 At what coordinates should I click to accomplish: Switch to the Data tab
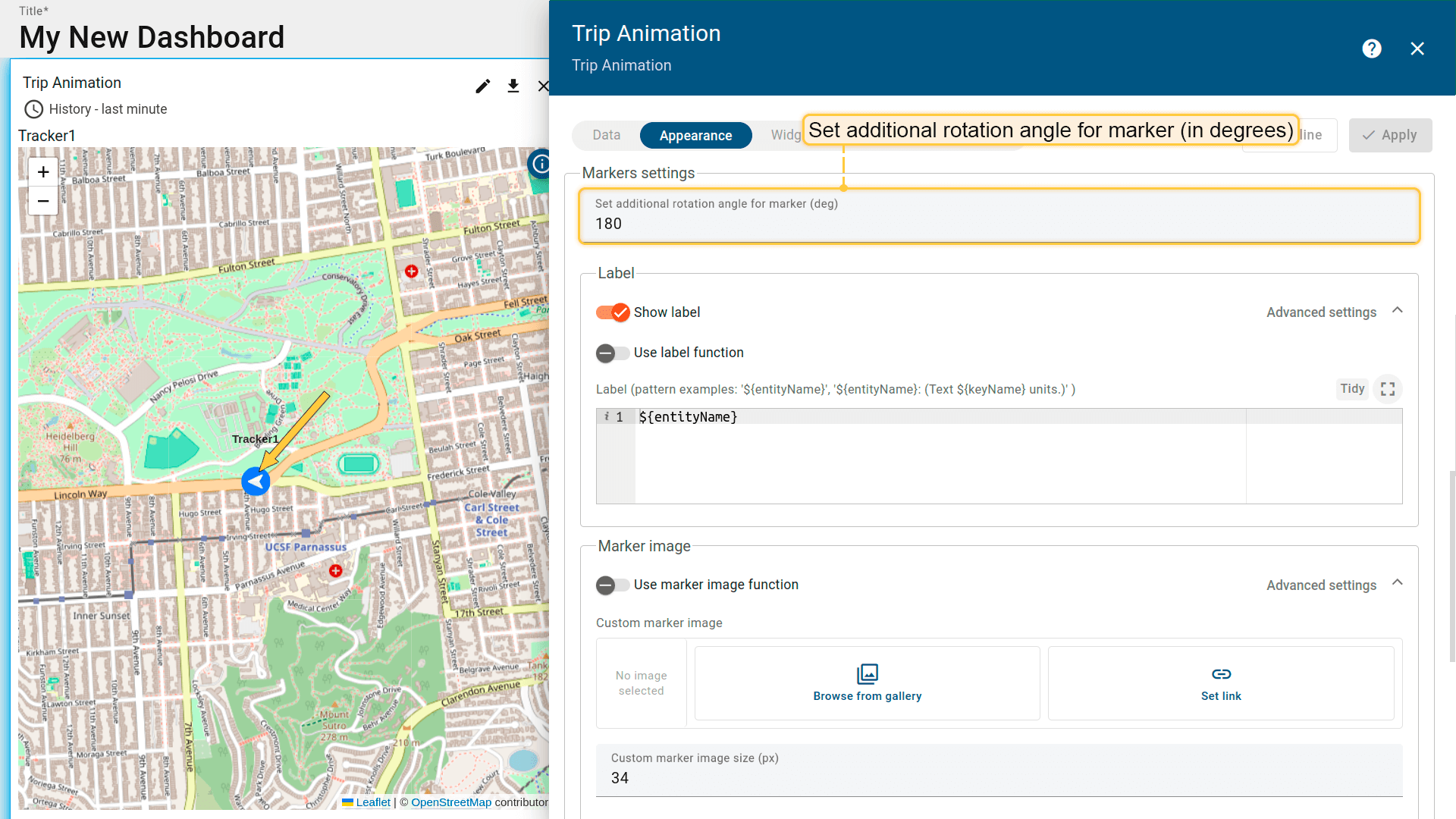tap(606, 135)
